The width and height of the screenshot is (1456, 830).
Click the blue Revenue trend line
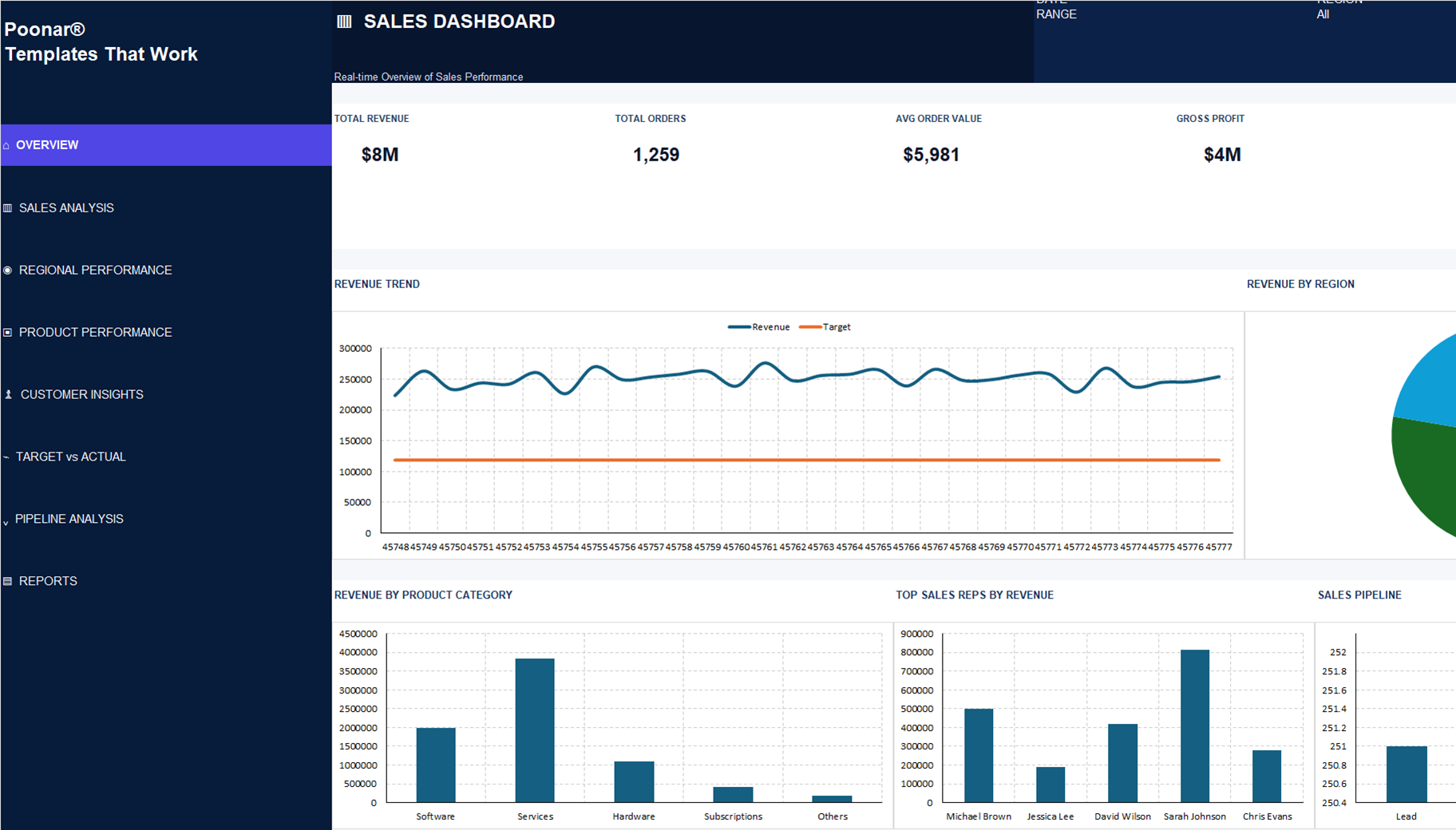click(x=806, y=379)
